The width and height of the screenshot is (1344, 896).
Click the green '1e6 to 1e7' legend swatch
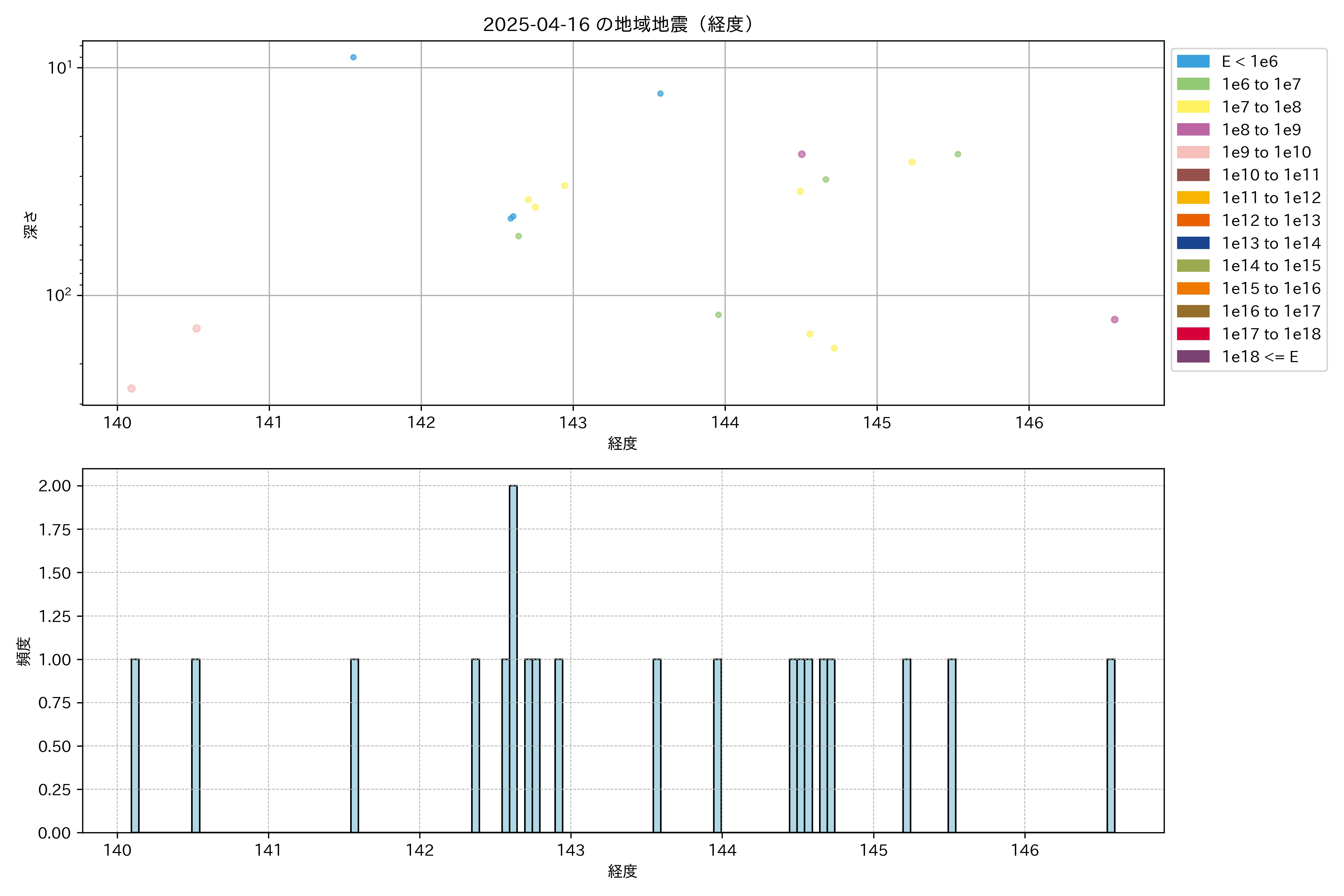[1192, 84]
